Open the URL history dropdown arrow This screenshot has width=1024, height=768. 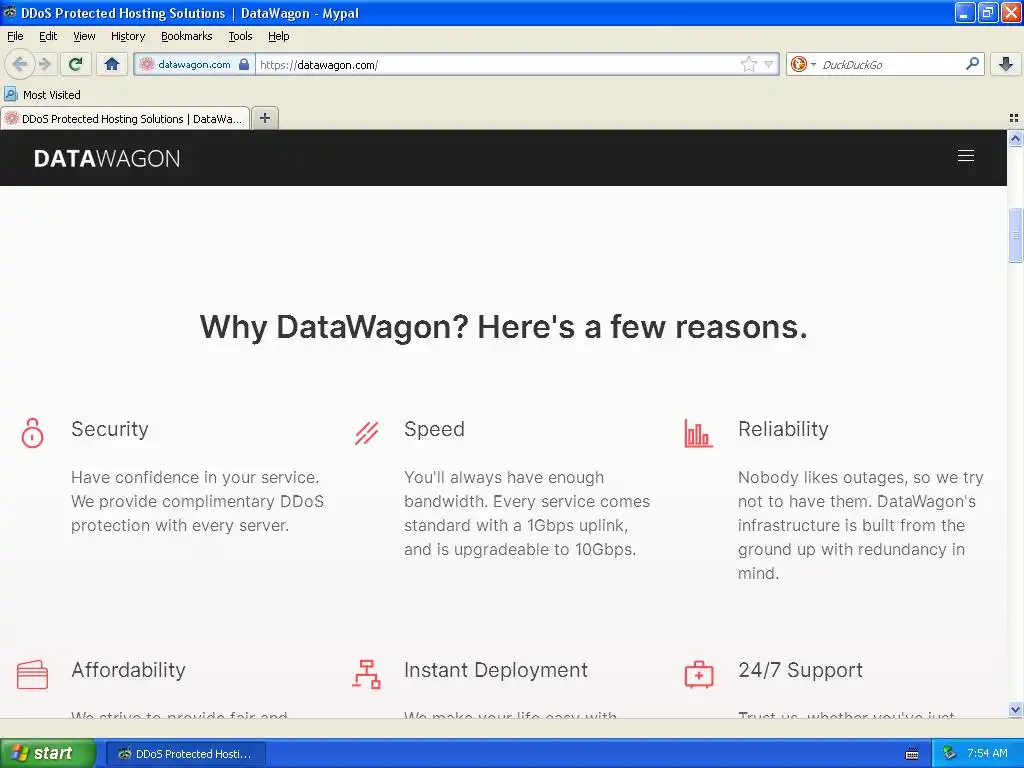click(x=769, y=64)
